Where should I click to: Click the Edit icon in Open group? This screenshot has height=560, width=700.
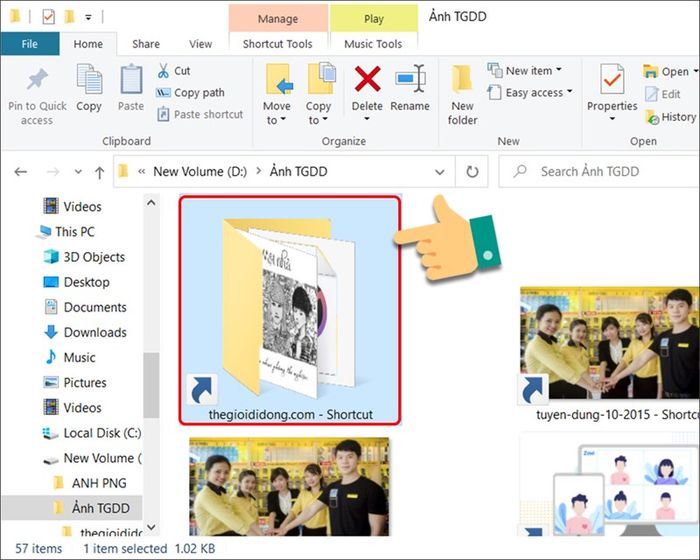coord(651,94)
